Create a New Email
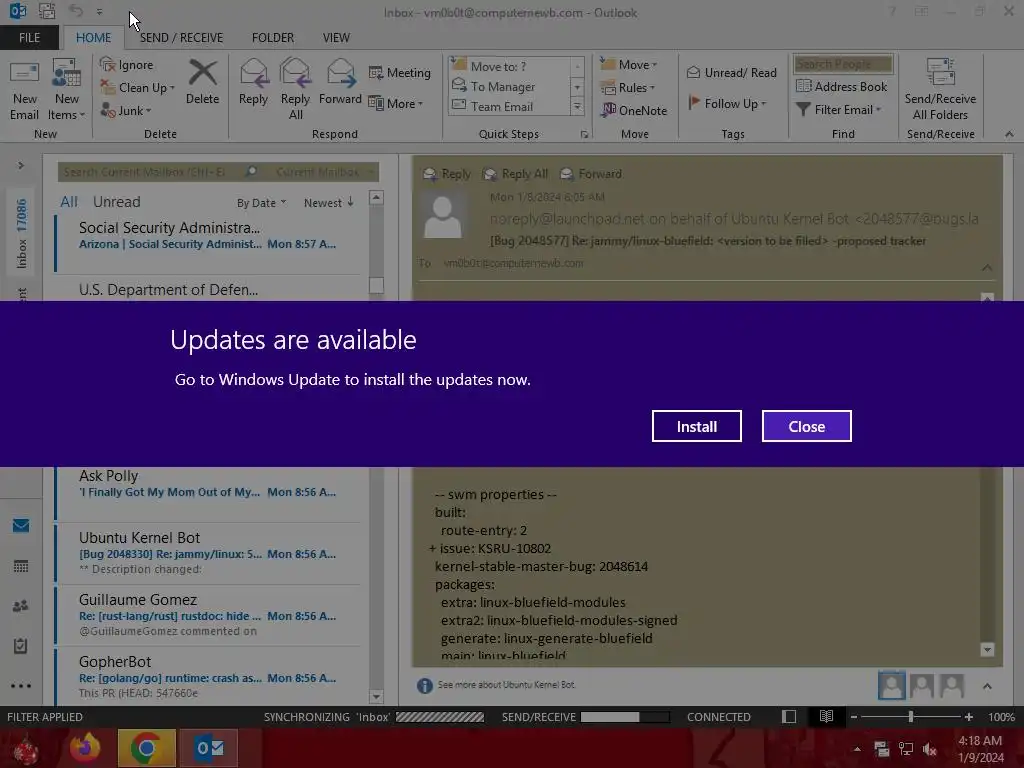Viewport: 1024px width, 768px height. (24, 90)
